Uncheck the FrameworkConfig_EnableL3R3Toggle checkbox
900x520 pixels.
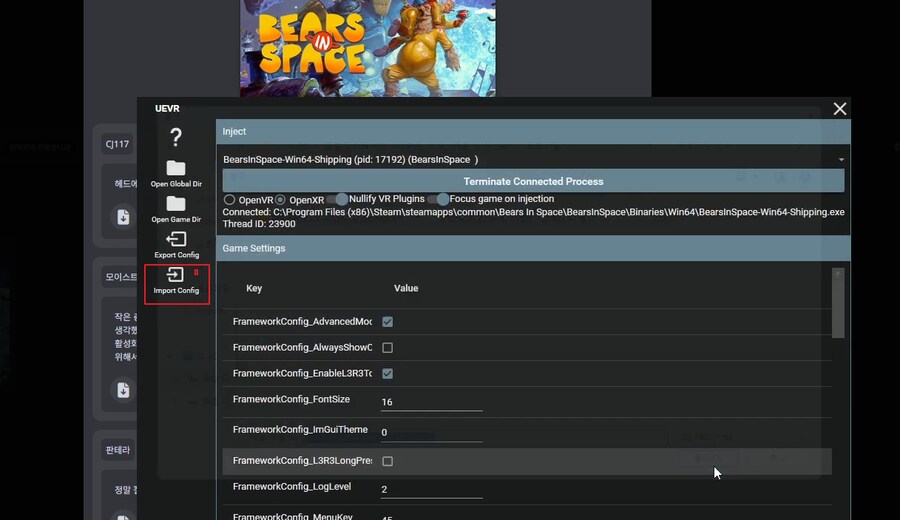[387, 374]
